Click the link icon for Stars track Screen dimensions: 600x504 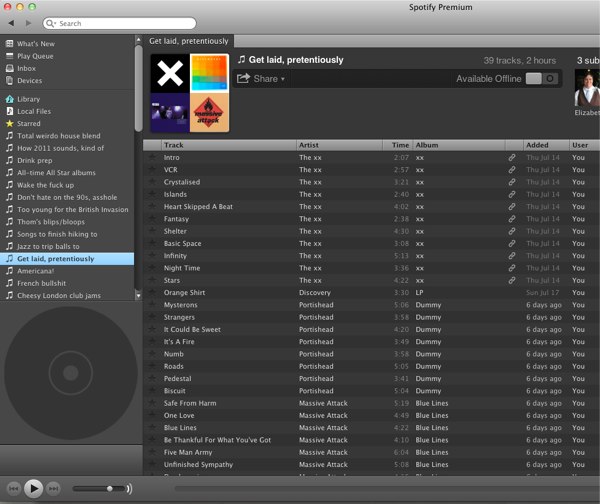click(512, 280)
